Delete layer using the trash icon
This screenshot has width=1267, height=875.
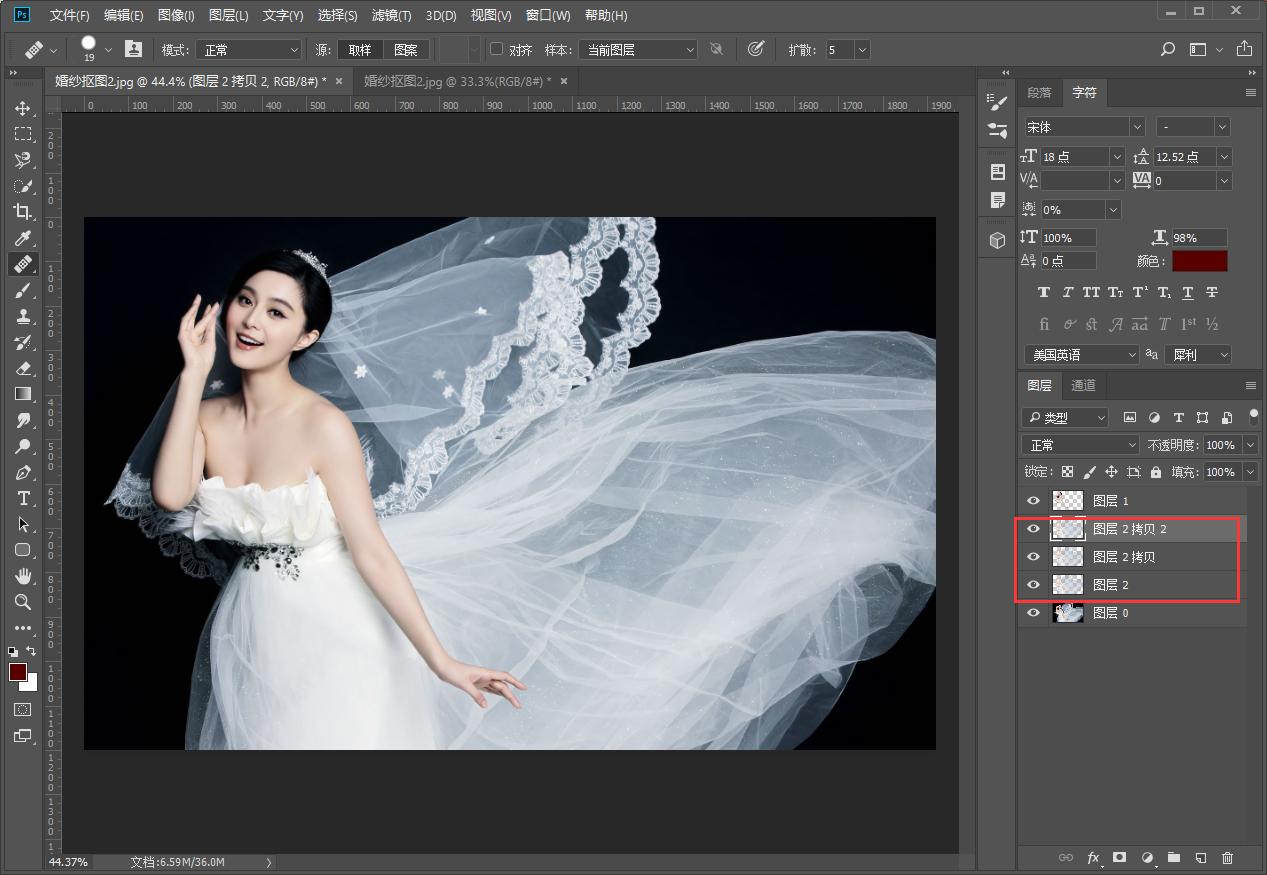[x=1228, y=858]
